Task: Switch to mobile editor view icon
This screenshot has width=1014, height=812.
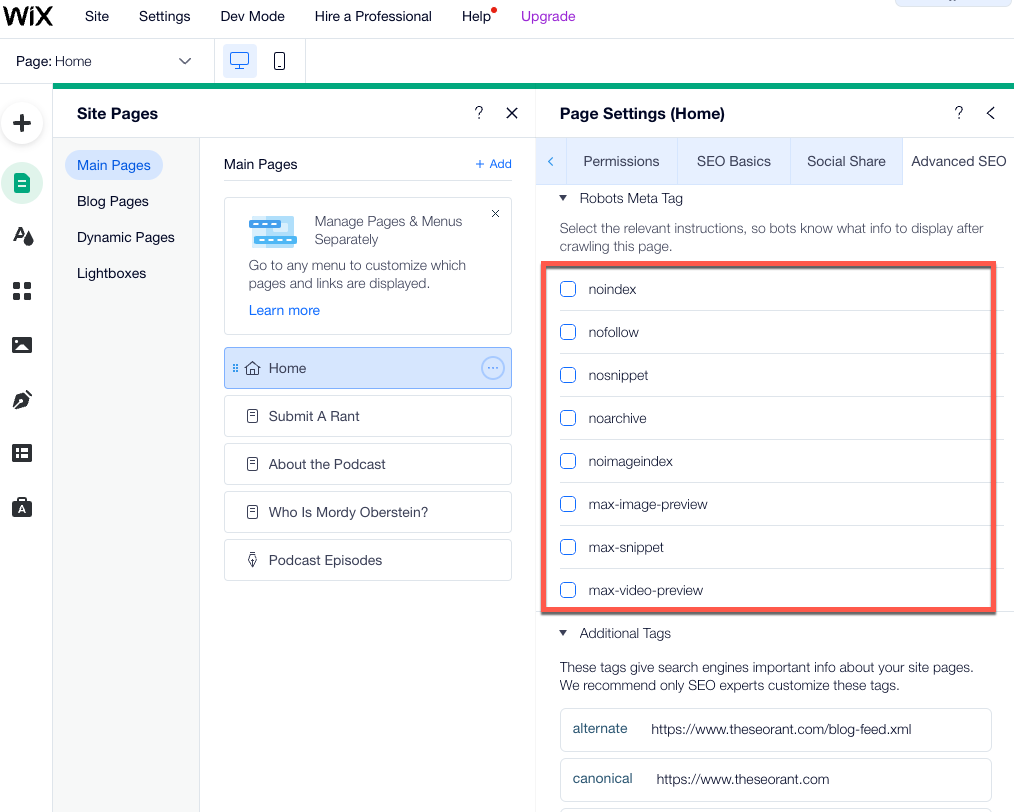Action: (279, 61)
